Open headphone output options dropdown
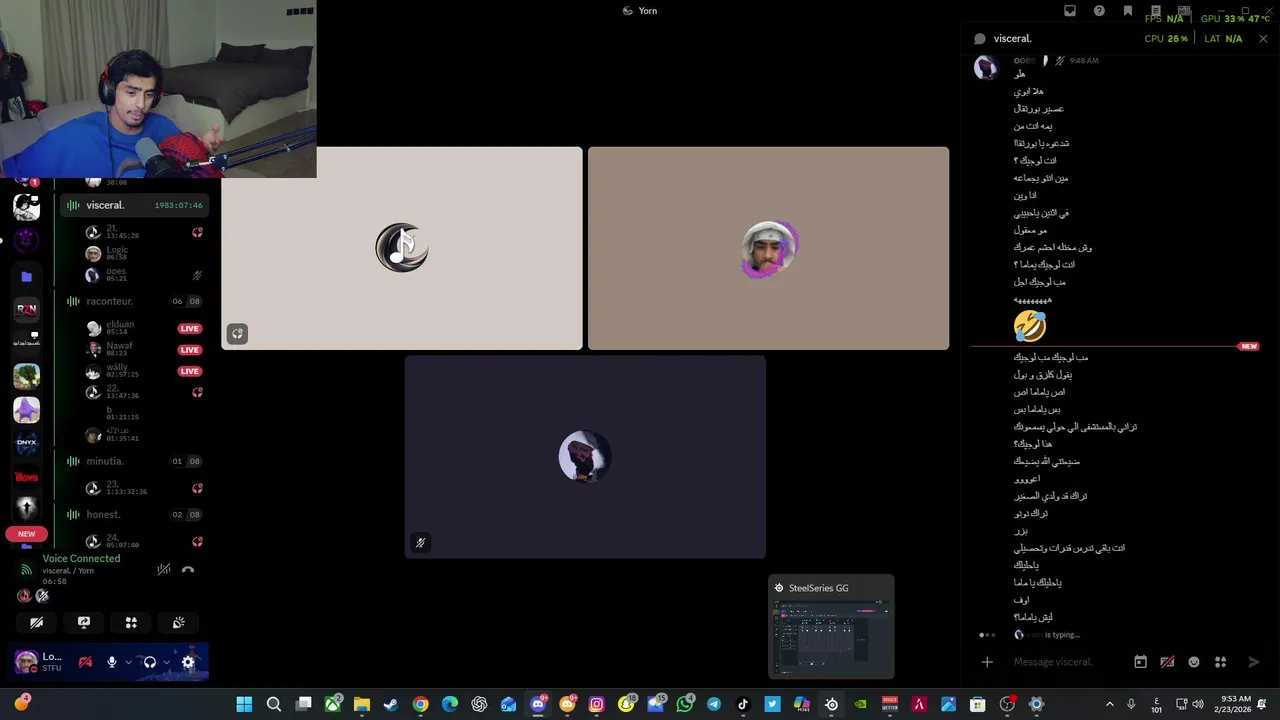Image resolution: width=1280 pixels, height=720 pixels. click(166, 662)
